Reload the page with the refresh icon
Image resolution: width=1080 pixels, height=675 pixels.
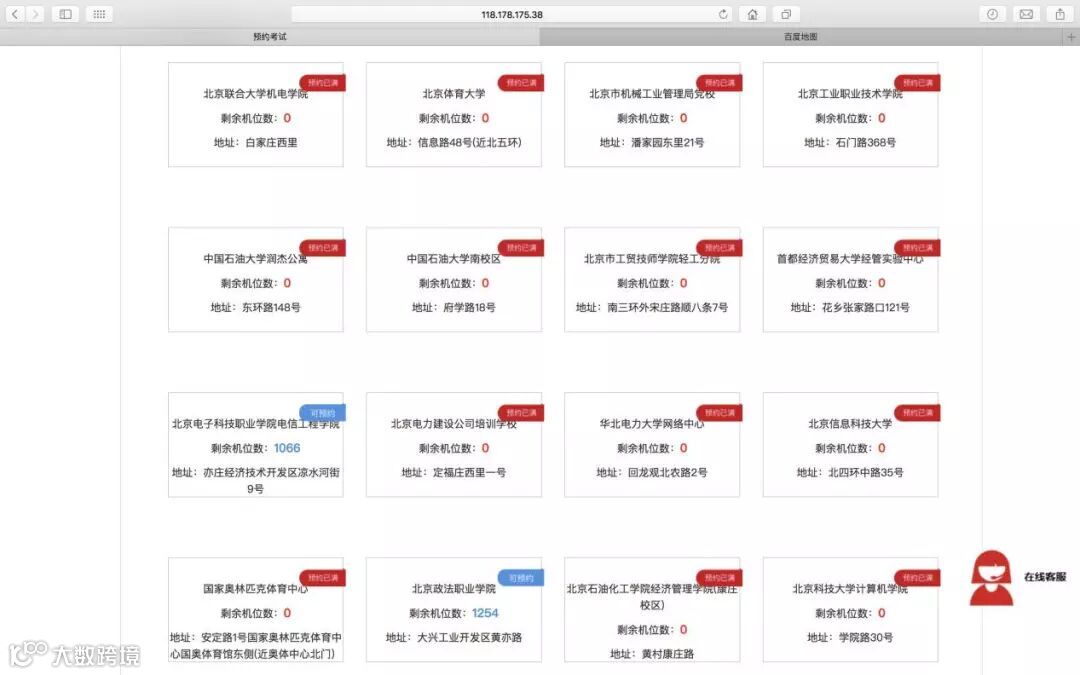tap(723, 14)
